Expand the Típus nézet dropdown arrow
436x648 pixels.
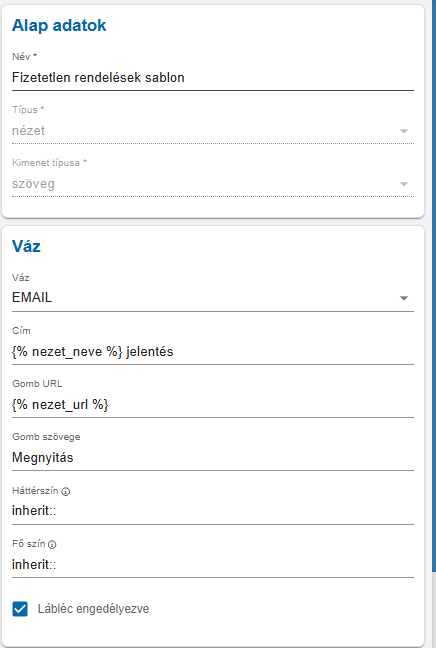(404, 131)
